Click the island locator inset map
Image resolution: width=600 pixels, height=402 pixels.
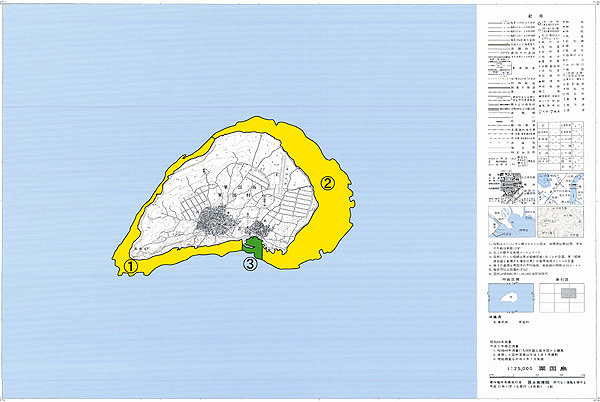[x=509, y=301]
